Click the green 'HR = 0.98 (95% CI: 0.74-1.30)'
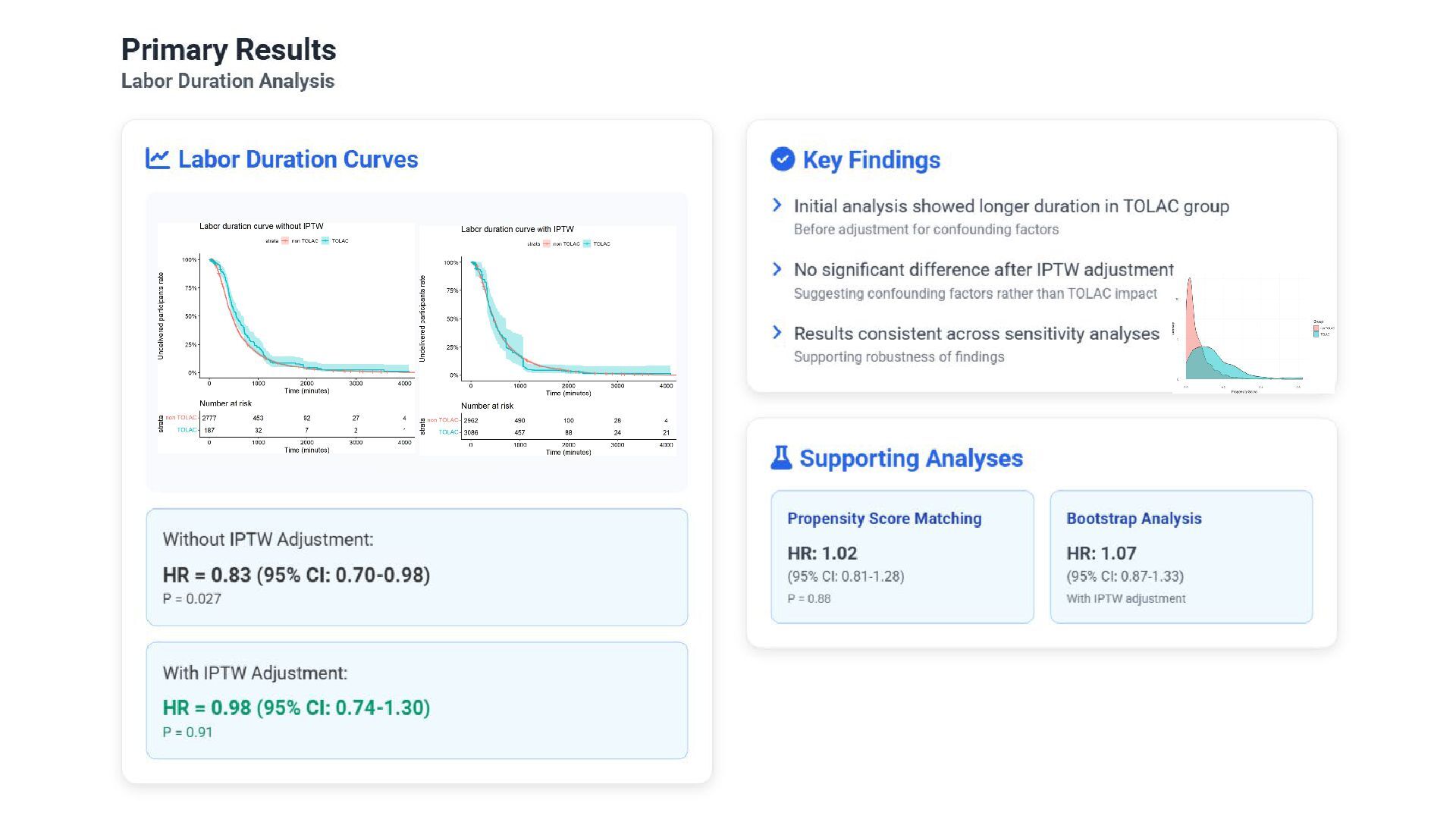Image resolution: width=1456 pixels, height=819 pixels. [x=297, y=708]
